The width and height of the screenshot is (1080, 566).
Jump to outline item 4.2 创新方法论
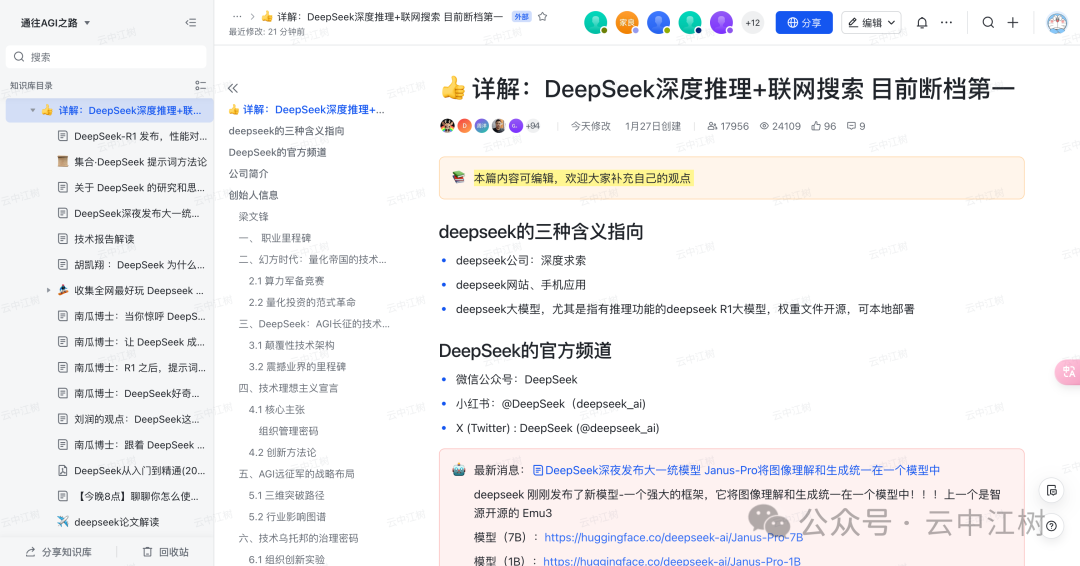click(x=282, y=452)
